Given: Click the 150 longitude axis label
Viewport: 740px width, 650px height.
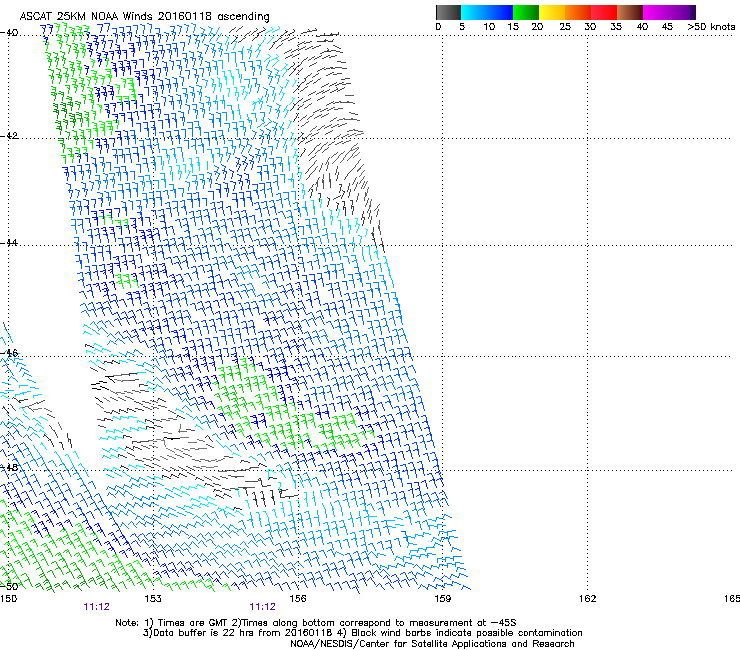Looking at the screenshot, I should pos(8,599).
